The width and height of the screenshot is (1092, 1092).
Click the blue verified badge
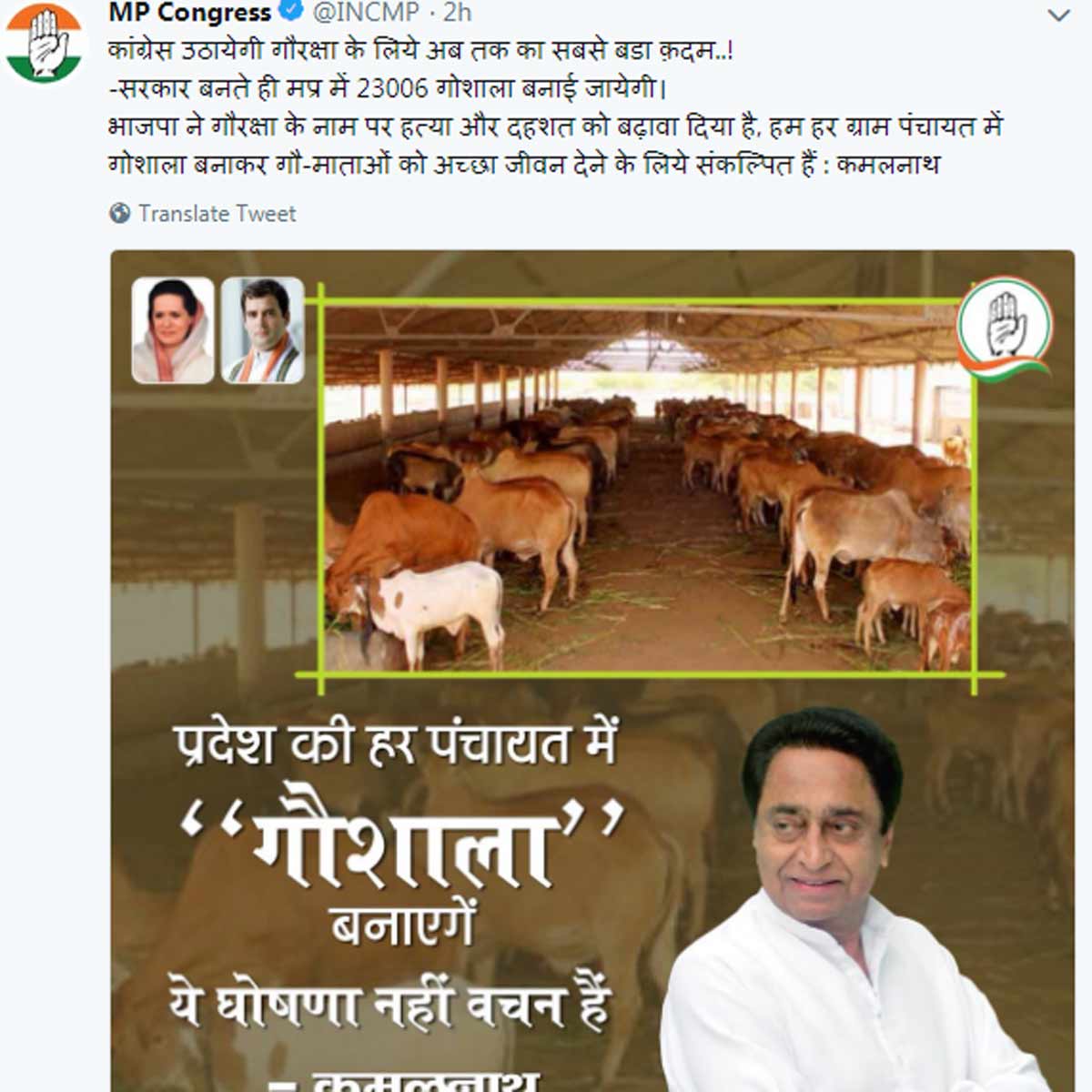point(290,13)
